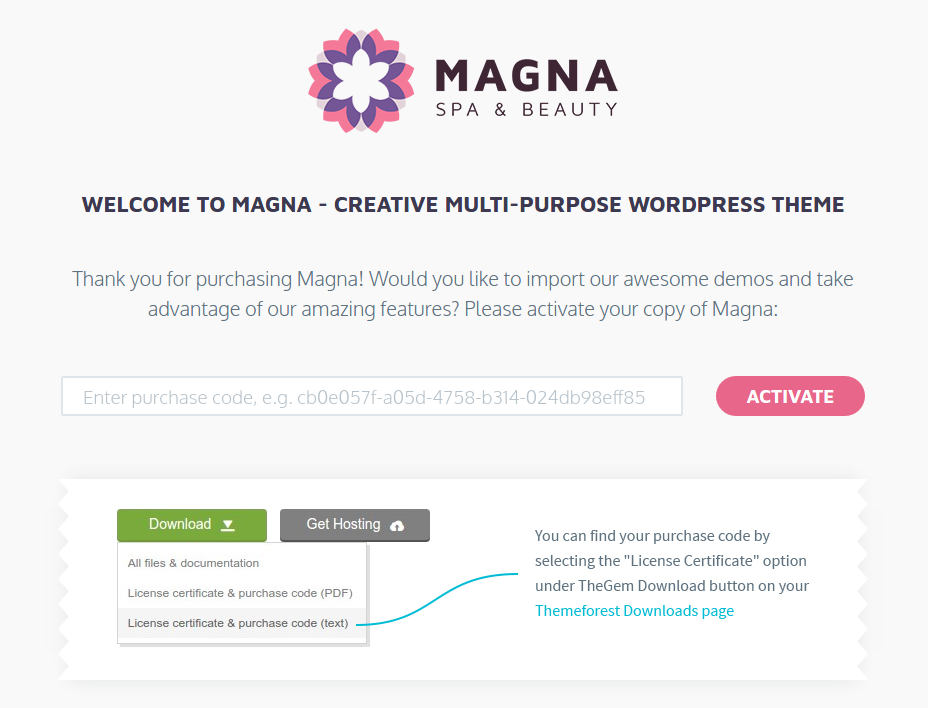Open the green Download dropdown
The image size is (928, 708).
[192, 525]
